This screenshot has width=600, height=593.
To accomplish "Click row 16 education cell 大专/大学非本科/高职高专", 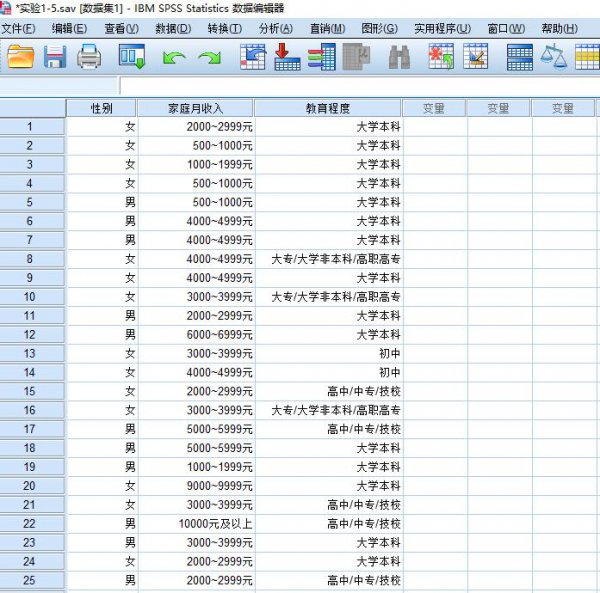I will 329,411.
